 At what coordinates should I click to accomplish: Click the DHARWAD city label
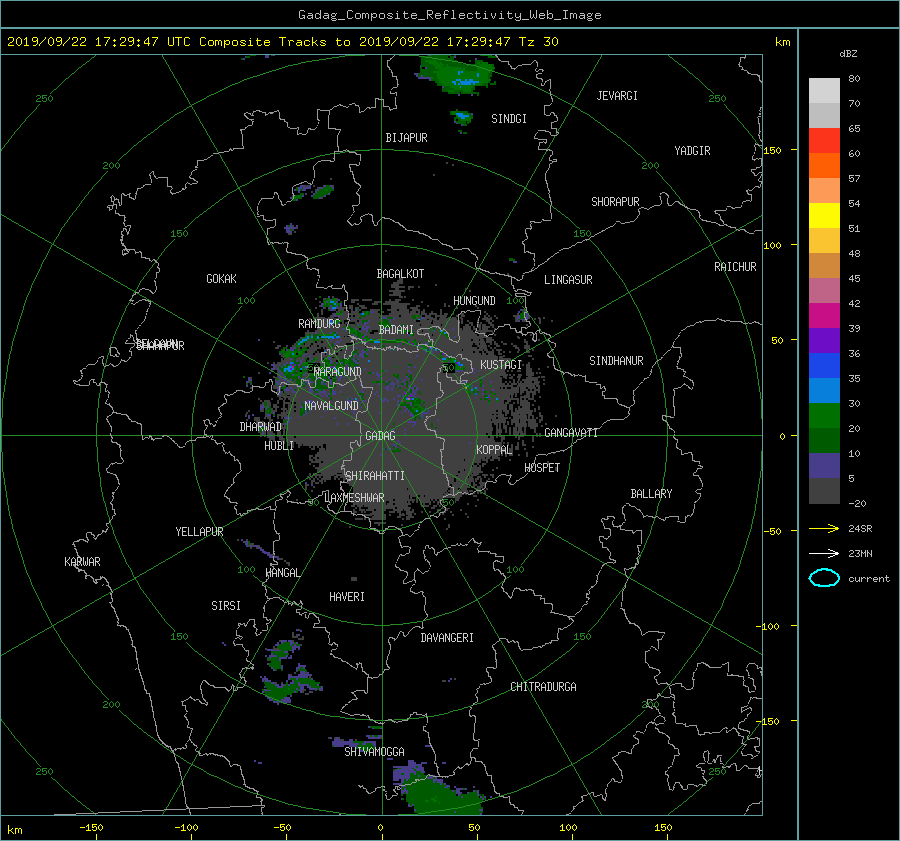tap(261, 427)
